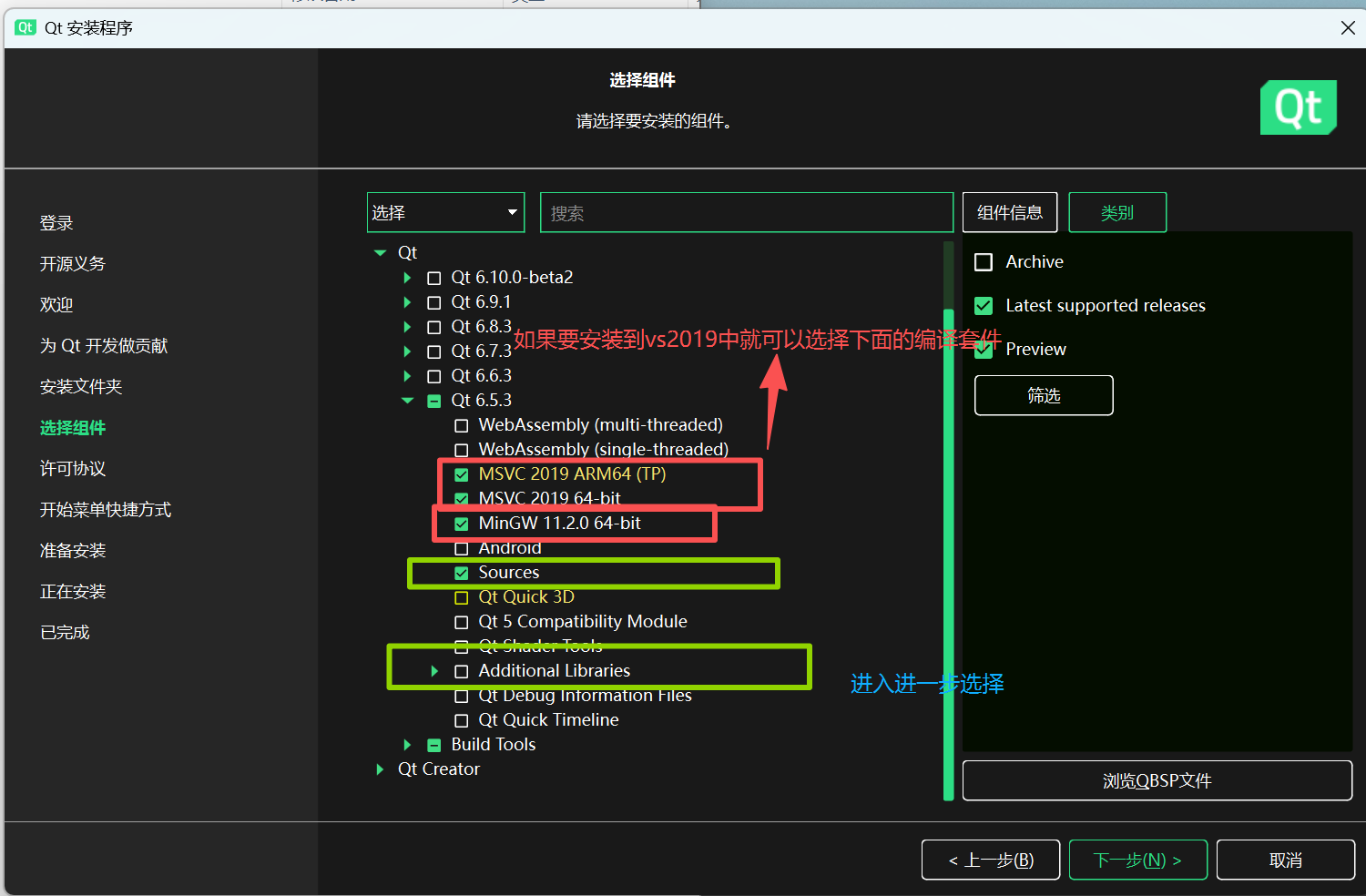
Task: Open the 选择 dropdown combo box
Action: [x=446, y=212]
